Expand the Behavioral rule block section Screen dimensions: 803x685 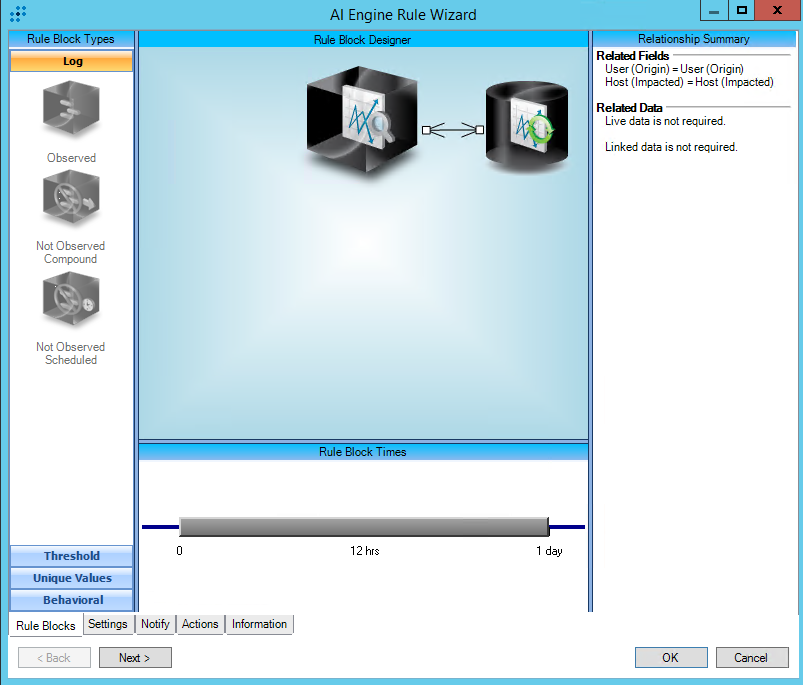[71, 600]
